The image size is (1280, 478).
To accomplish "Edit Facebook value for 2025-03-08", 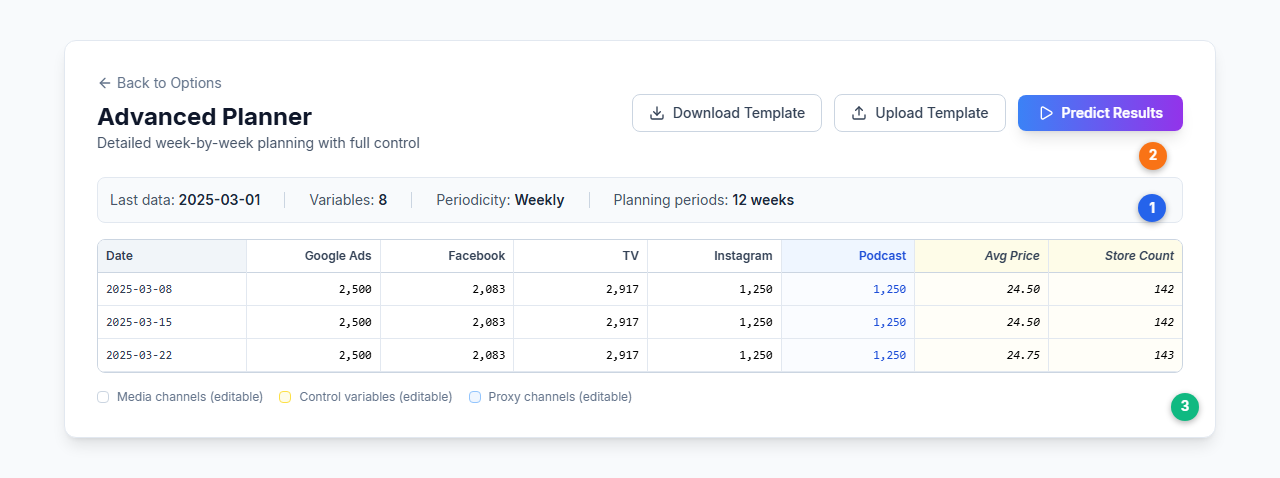I will pos(447,289).
